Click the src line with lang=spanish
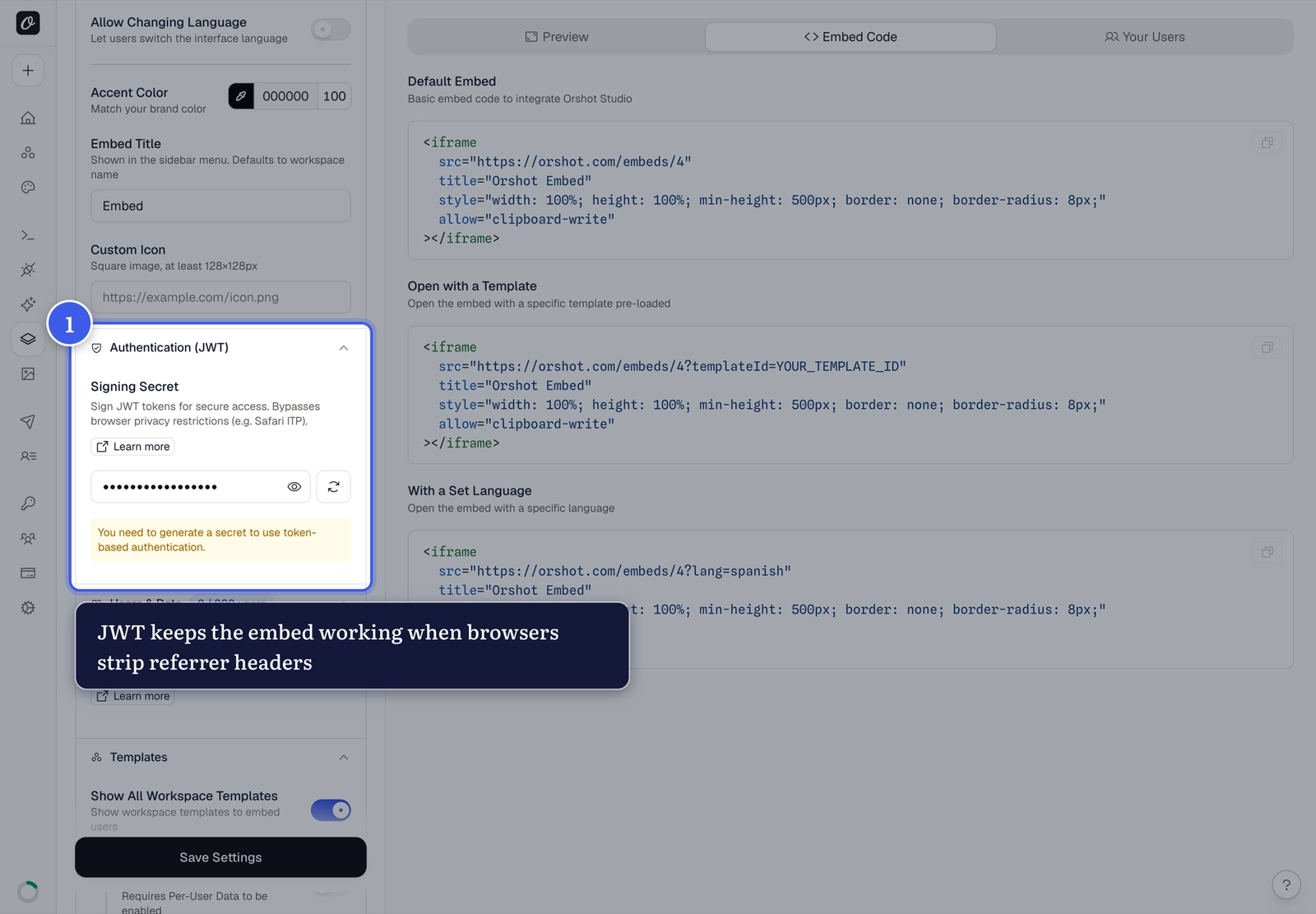Image resolution: width=1316 pixels, height=914 pixels. (614, 571)
